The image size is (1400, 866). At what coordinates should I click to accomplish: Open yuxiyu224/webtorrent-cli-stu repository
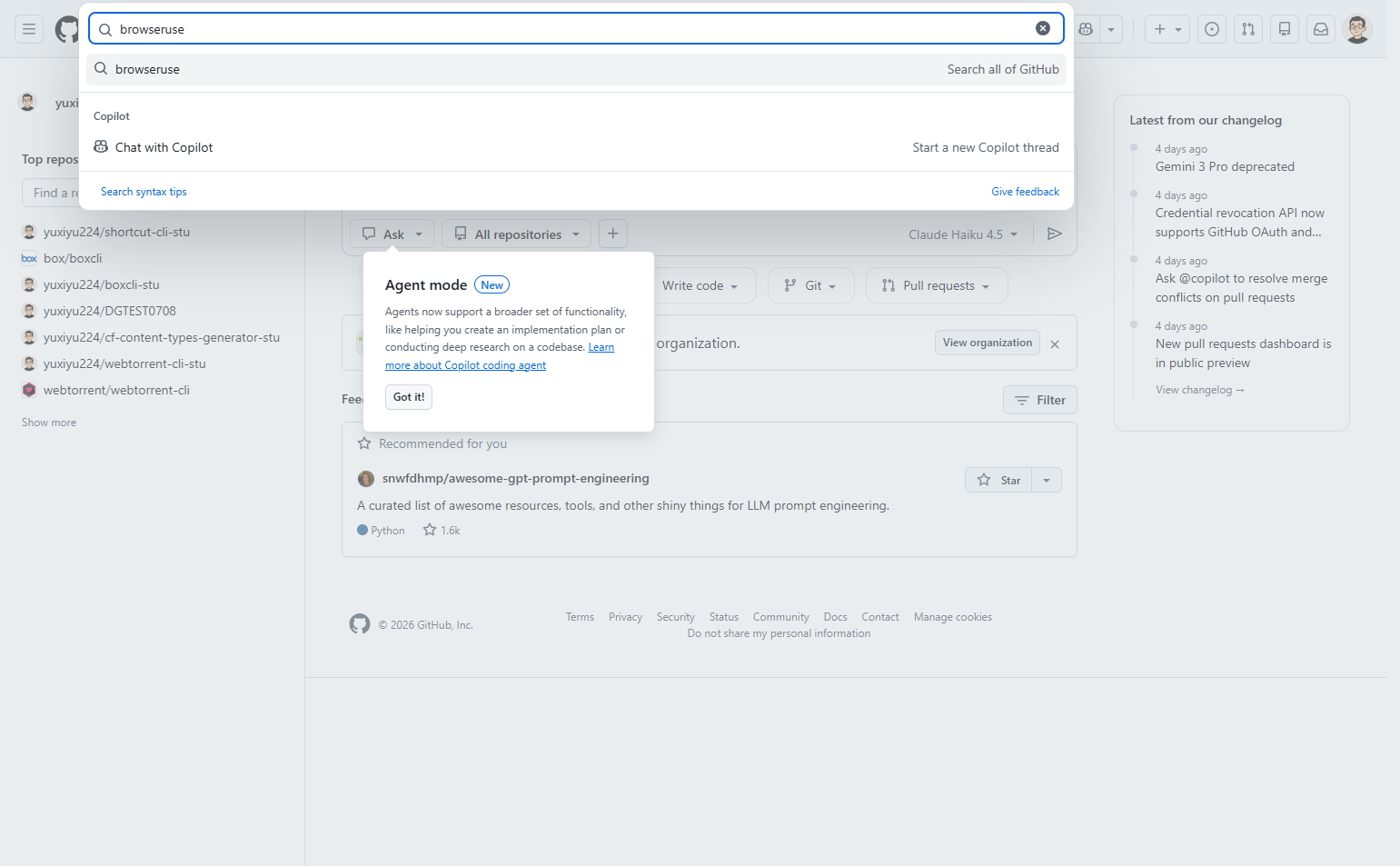[x=124, y=363]
